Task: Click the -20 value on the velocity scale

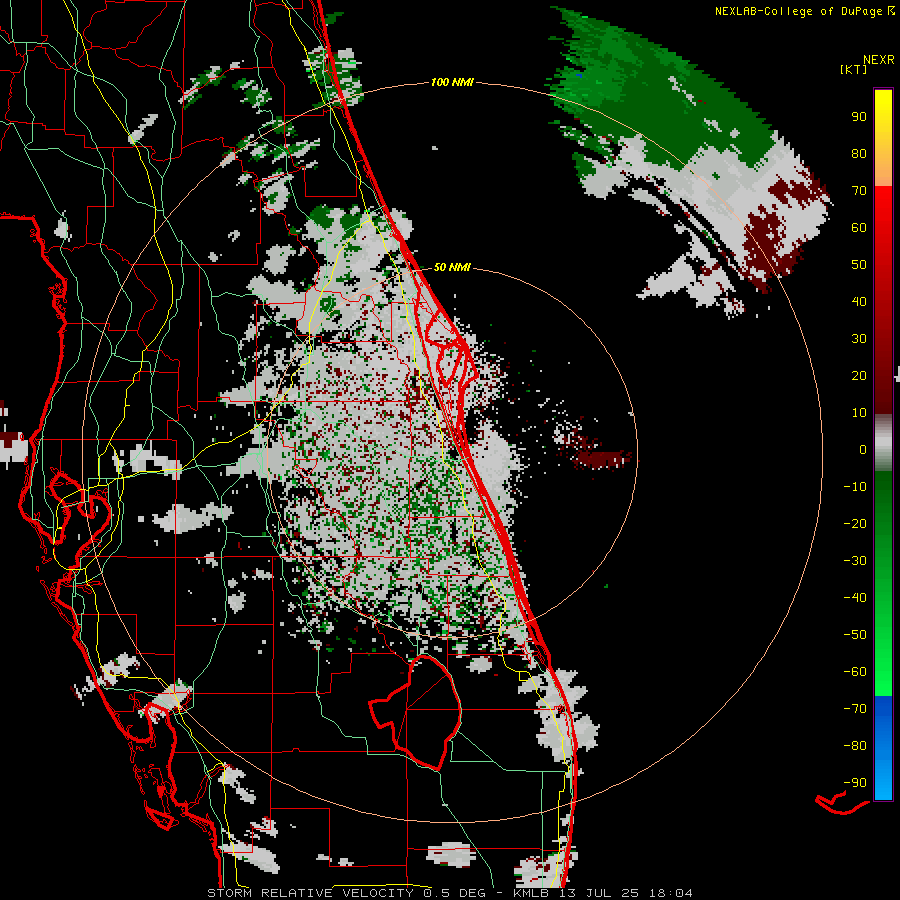Action: [x=855, y=523]
